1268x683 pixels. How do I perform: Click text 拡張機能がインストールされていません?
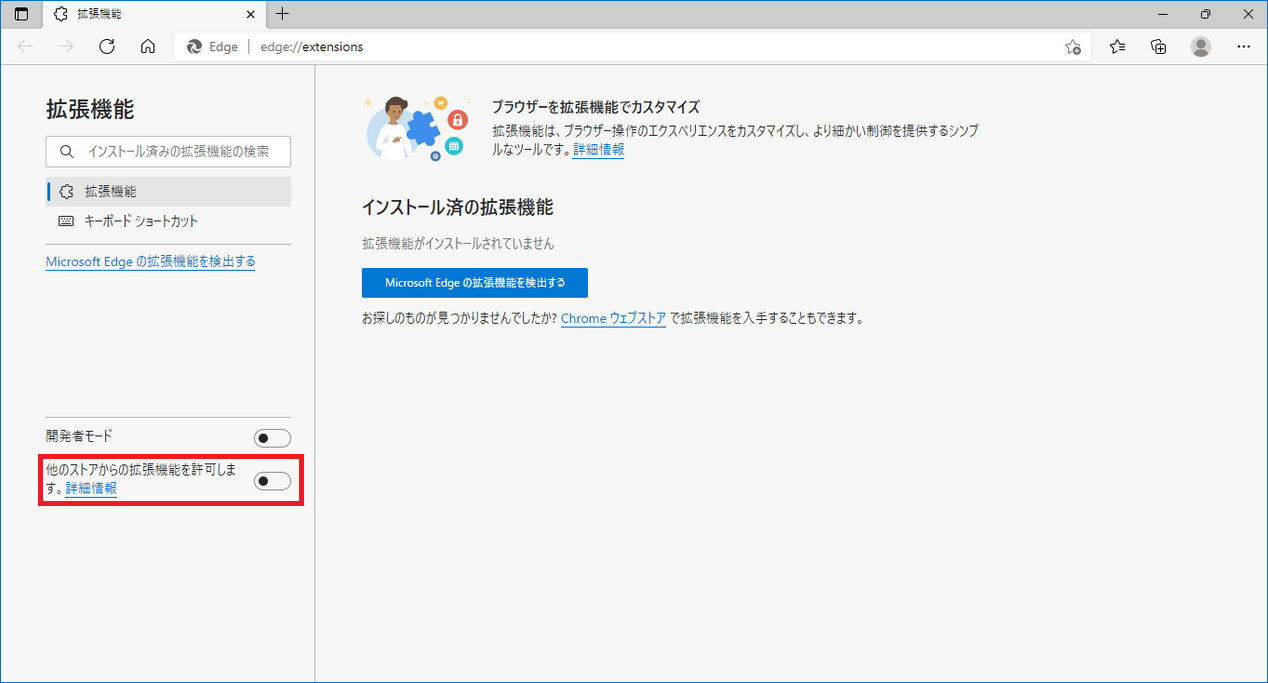[x=458, y=243]
